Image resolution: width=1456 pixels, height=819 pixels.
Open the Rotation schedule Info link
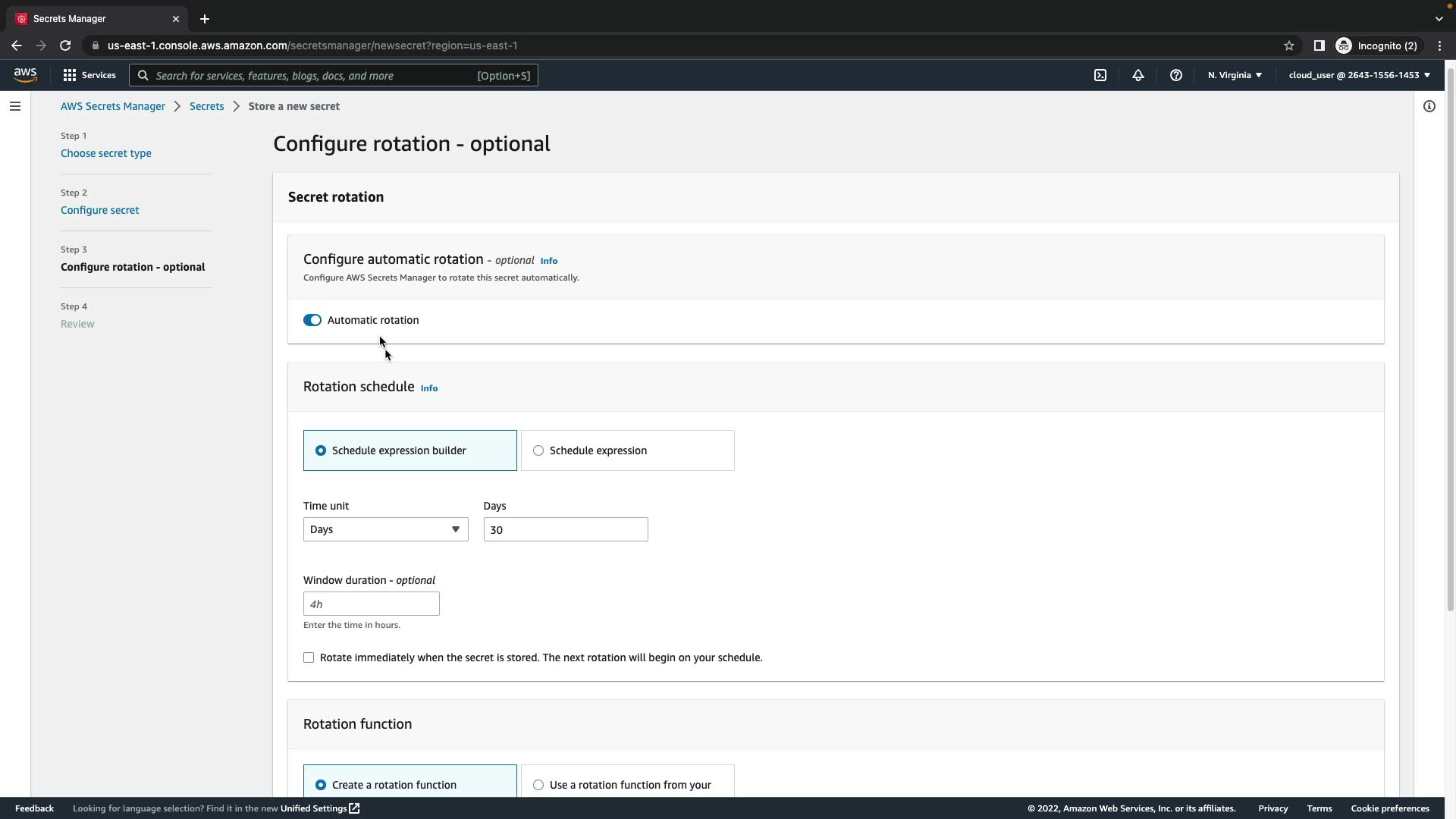[x=429, y=388]
